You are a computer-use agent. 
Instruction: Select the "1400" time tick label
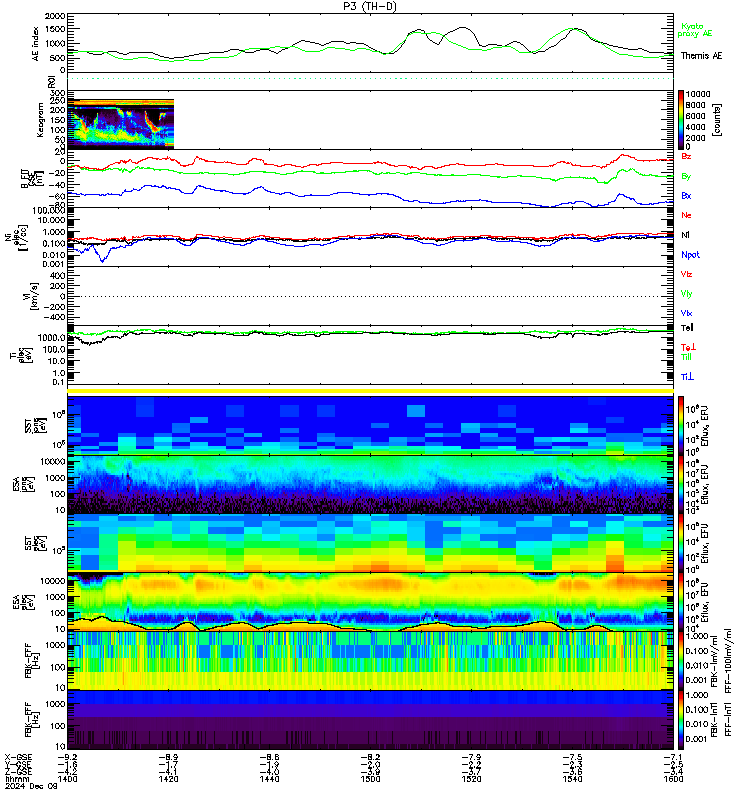68,779
